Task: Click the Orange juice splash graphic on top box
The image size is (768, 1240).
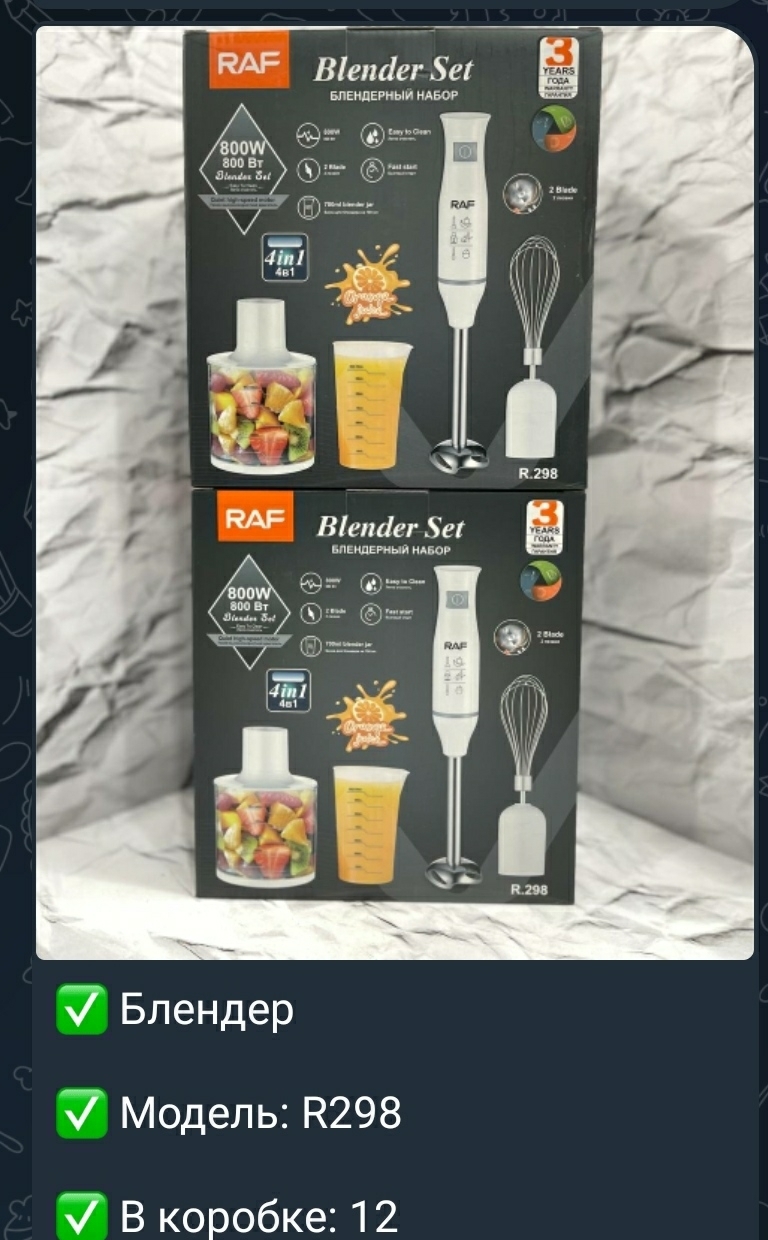Action: pyautogui.click(x=366, y=287)
